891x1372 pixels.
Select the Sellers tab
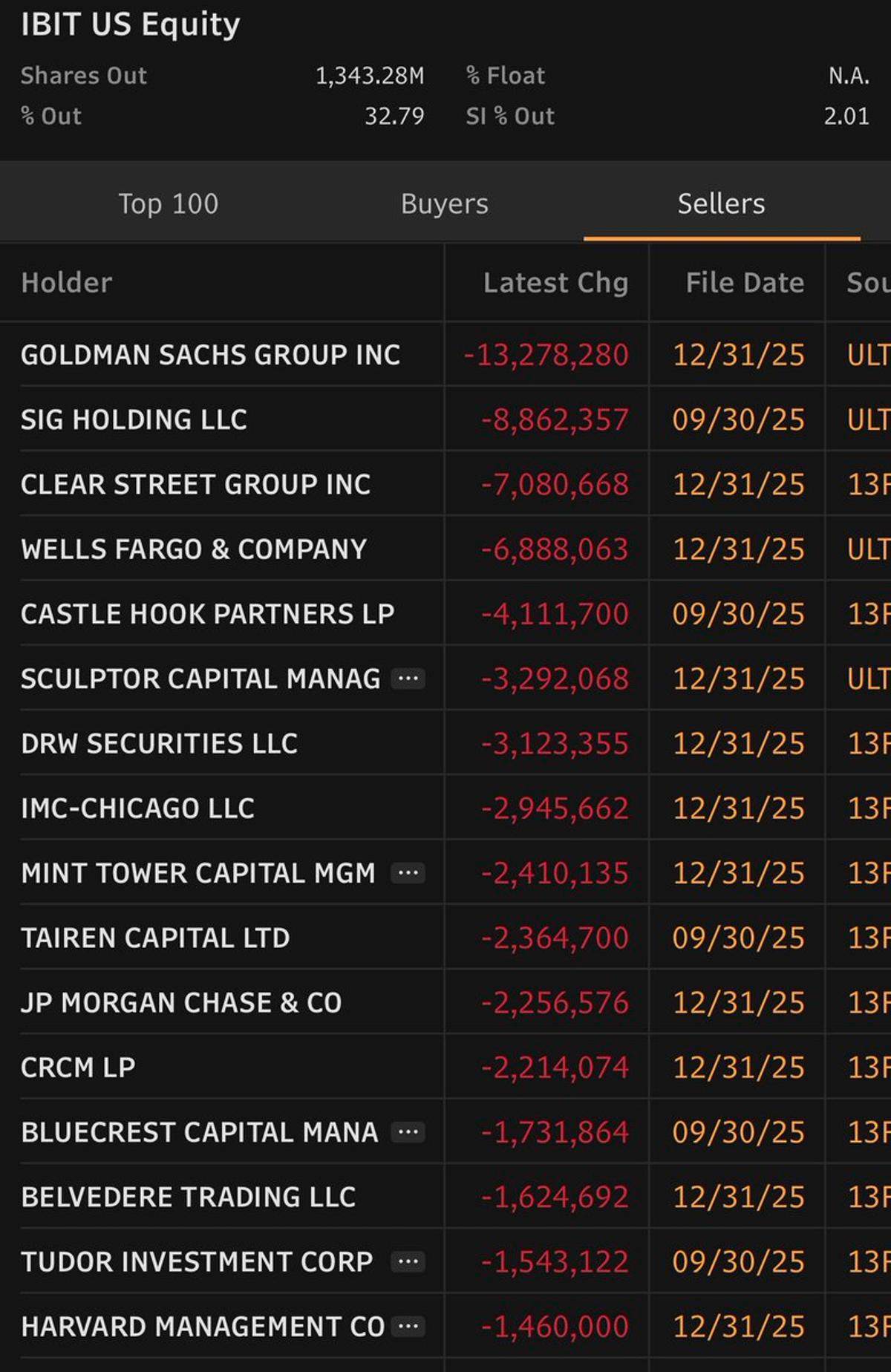point(720,203)
